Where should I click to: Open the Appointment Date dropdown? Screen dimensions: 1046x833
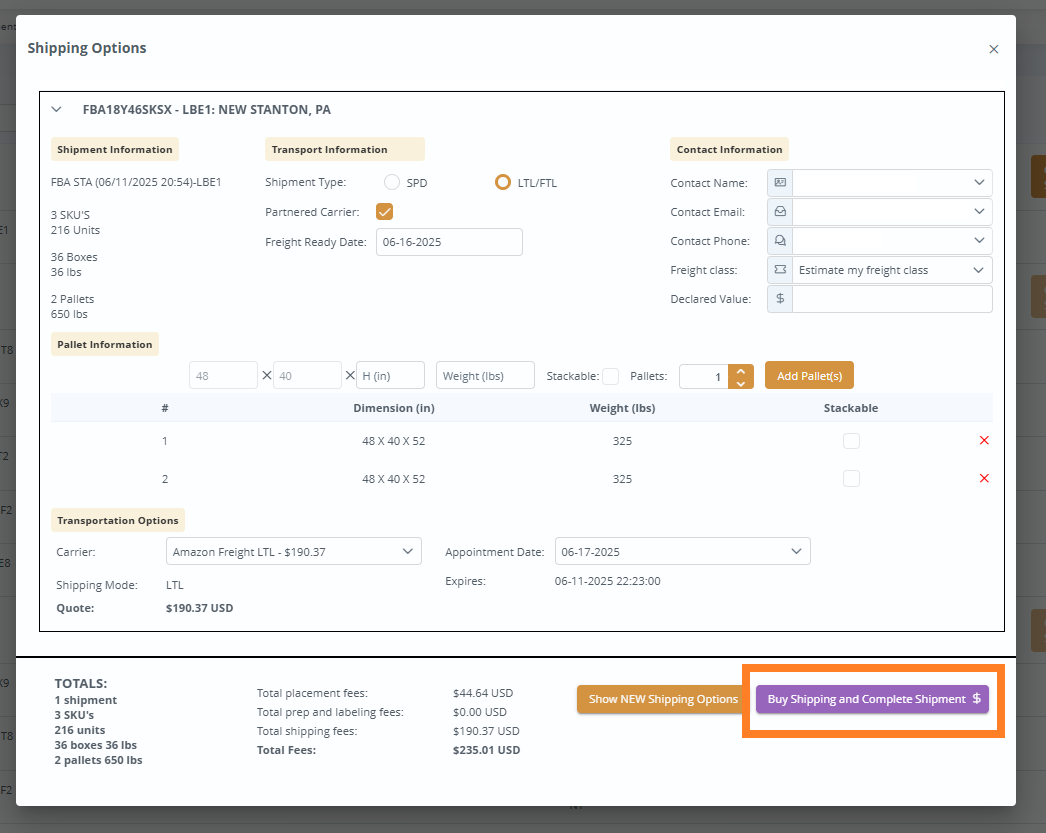(x=682, y=551)
